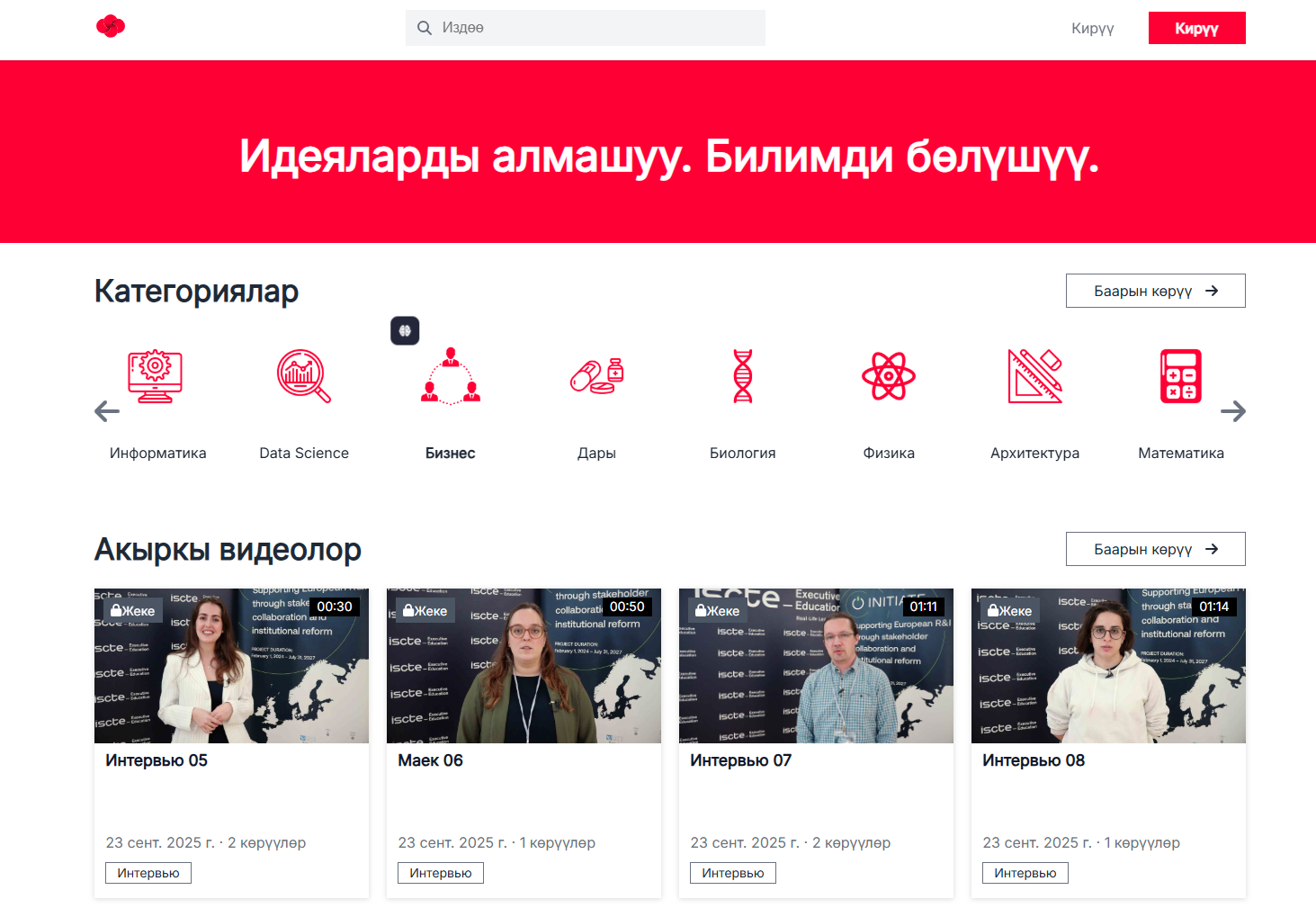Click the grey Кирүү text link

[1092, 29]
